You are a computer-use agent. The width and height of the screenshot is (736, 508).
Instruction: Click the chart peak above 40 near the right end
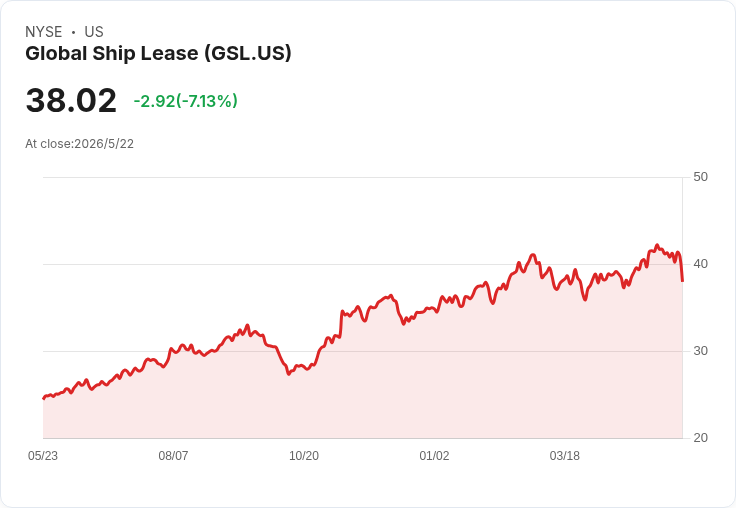(x=657, y=245)
